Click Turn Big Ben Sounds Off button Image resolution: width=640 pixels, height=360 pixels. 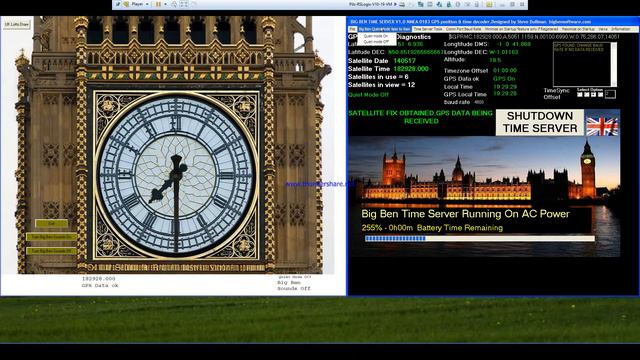tap(51, 251)
